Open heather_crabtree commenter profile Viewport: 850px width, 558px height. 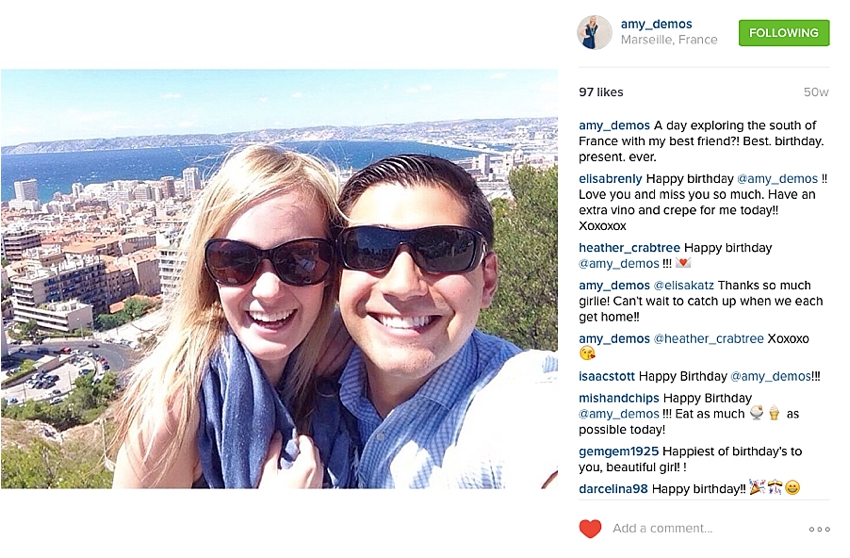pyautogui.click(x=629, y=248)
